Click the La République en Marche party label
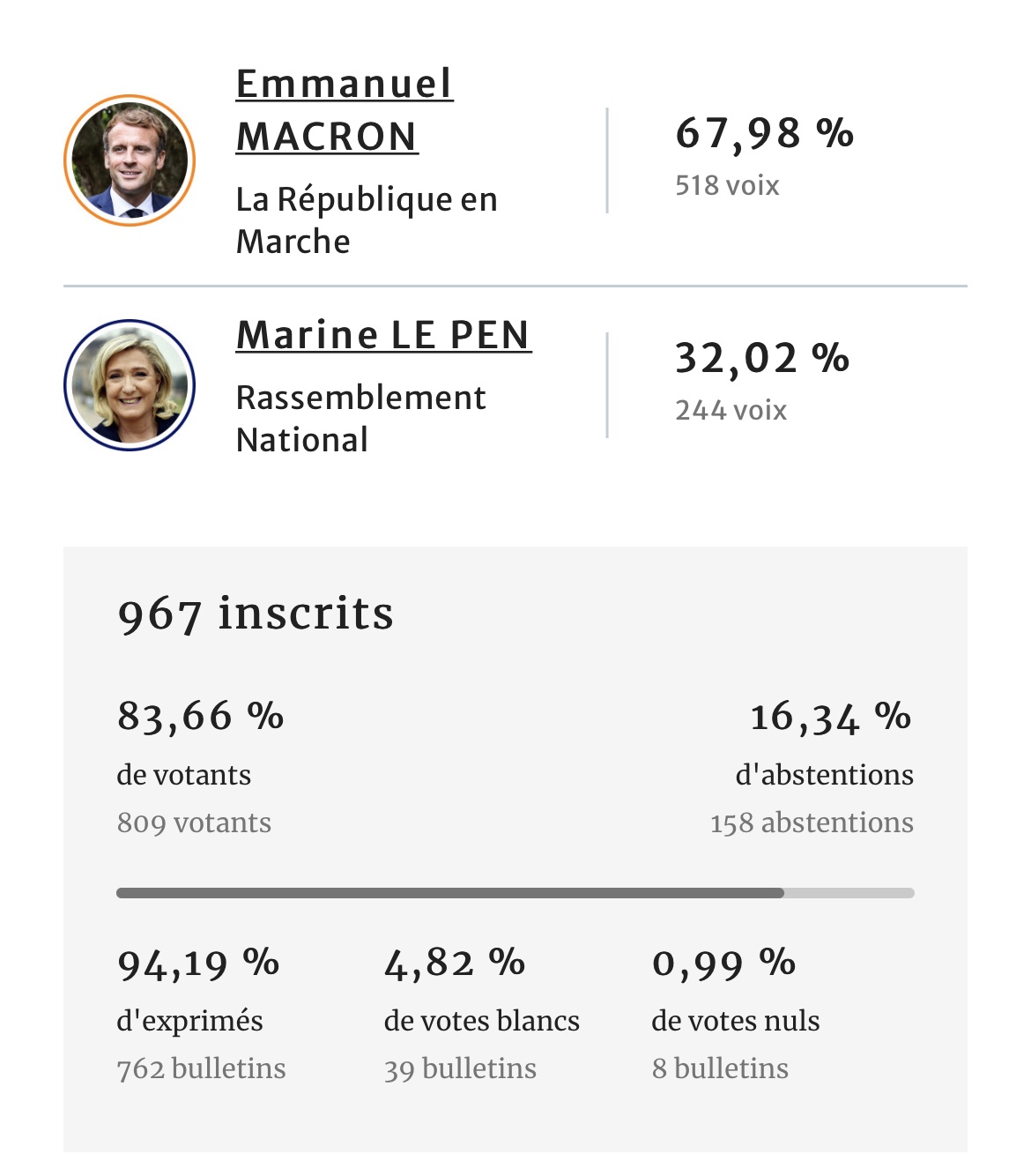 coord(367,220)
